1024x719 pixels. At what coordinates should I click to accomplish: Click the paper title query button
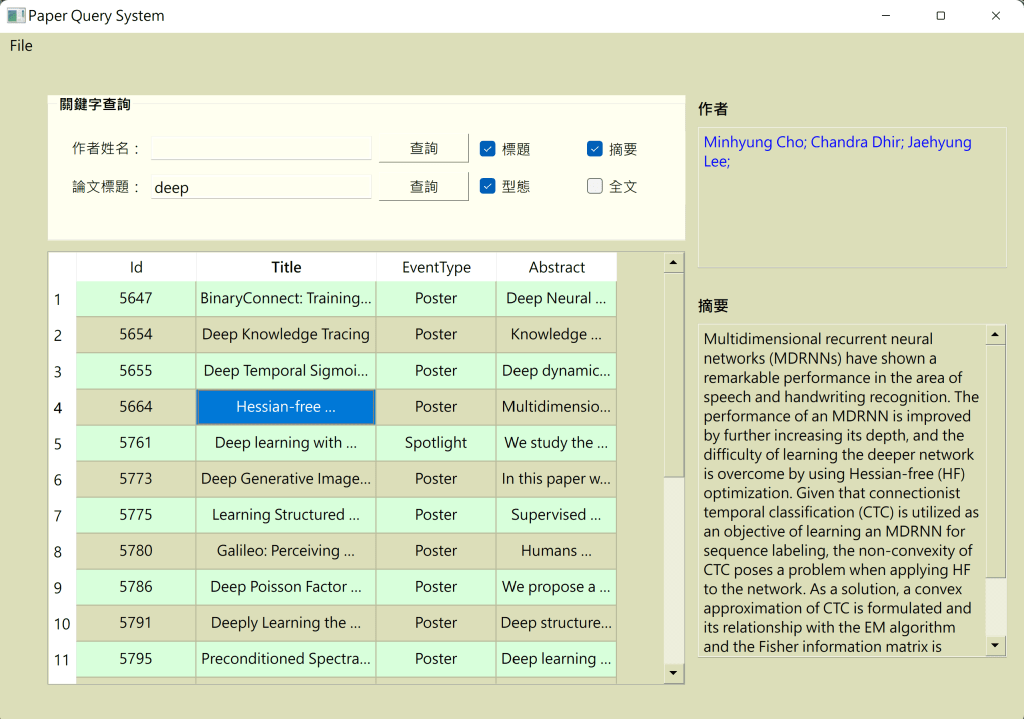[423, 187]
